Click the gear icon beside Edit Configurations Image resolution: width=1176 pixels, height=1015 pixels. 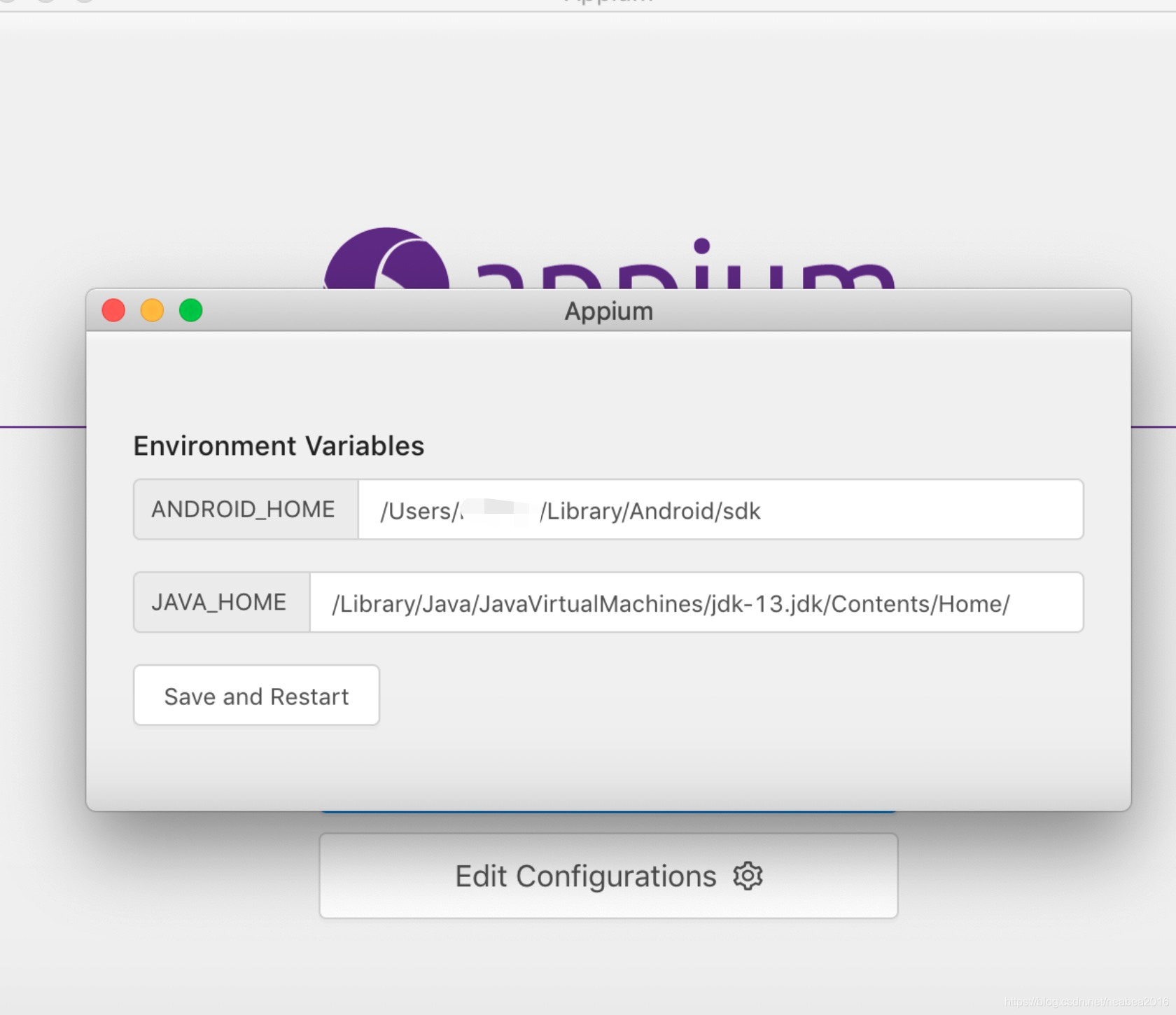(x=748, y=876)
